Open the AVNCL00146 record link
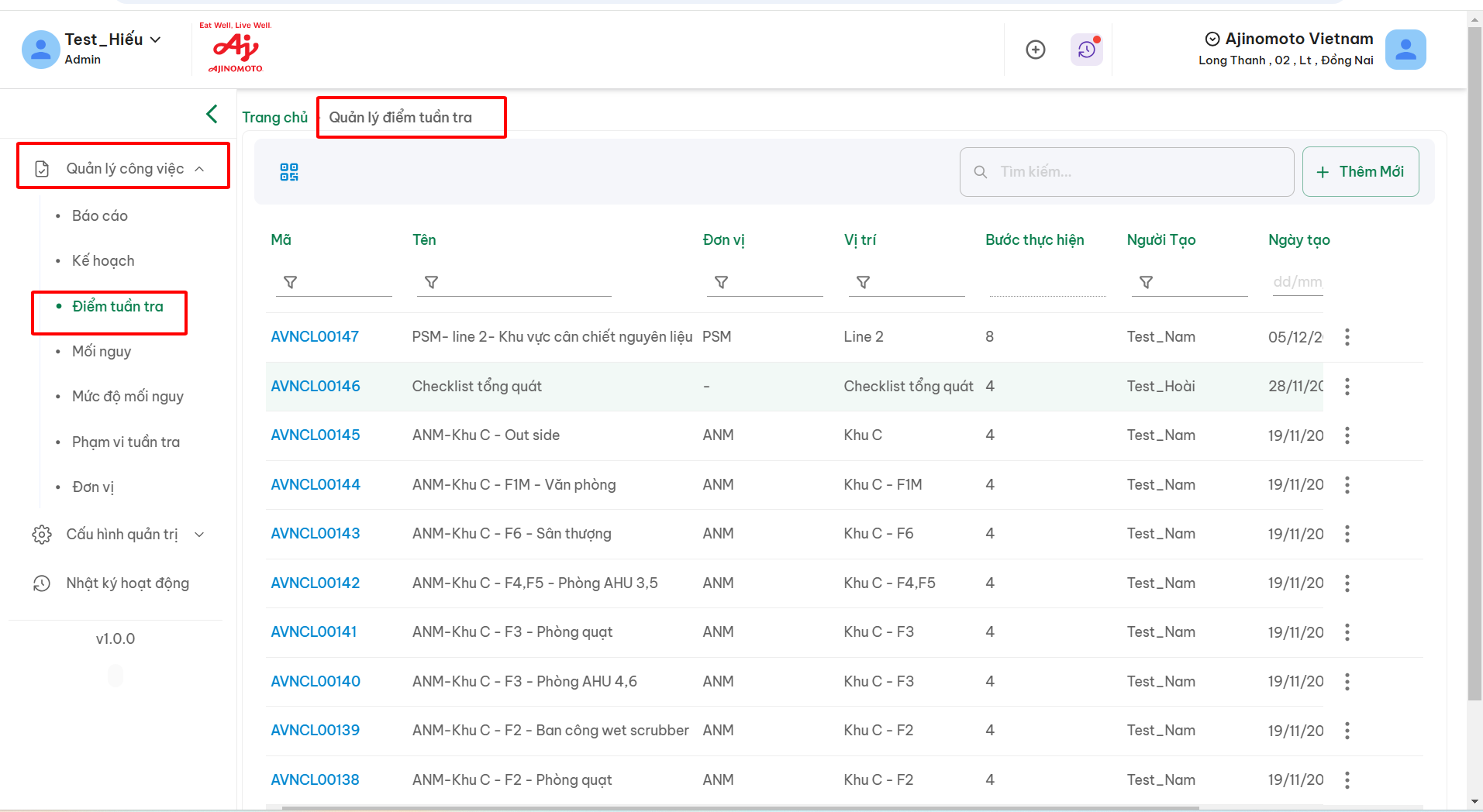The width and height of the screenshot is (1483, 812). click(316, 387)
